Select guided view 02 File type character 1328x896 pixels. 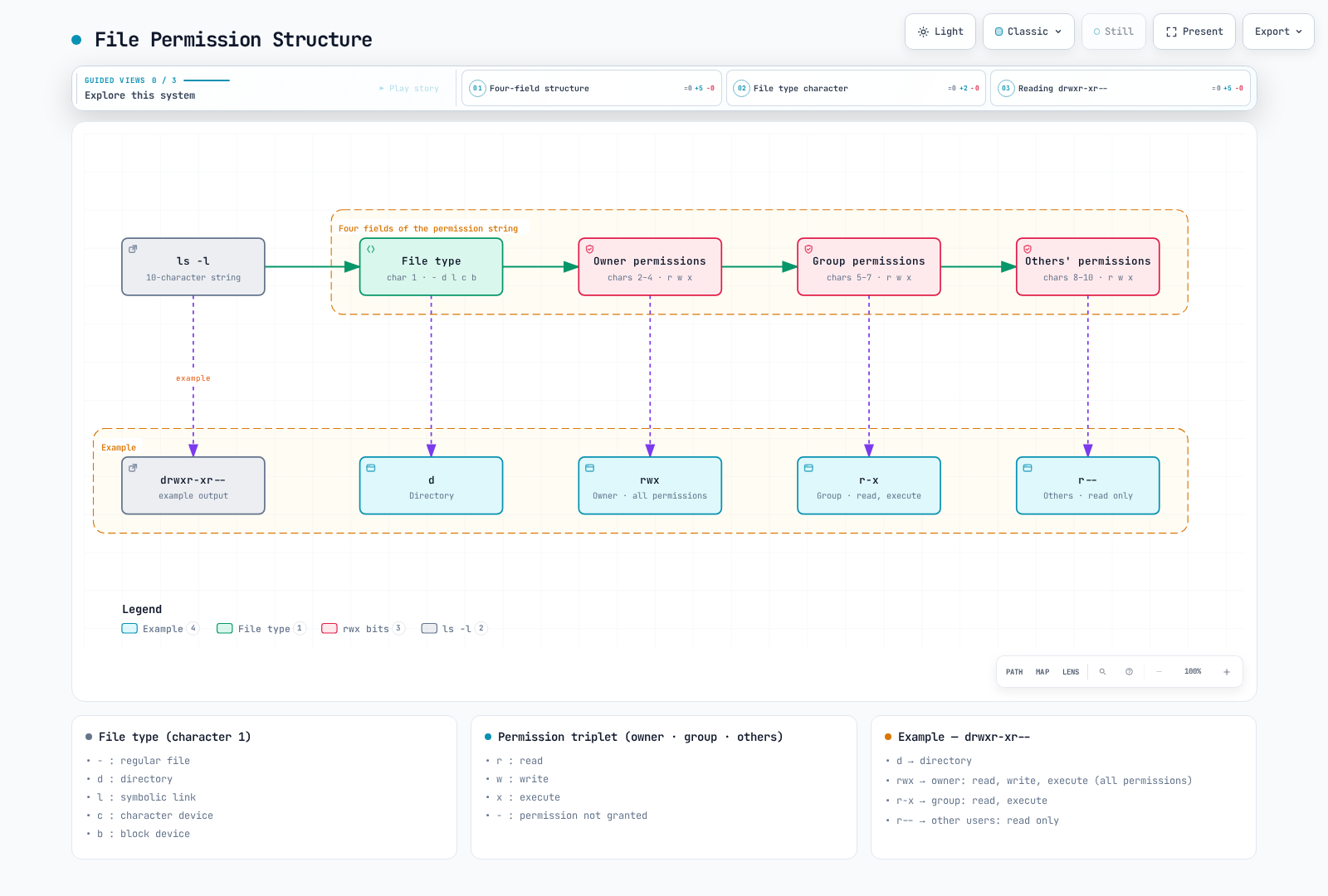pos(856,88)
